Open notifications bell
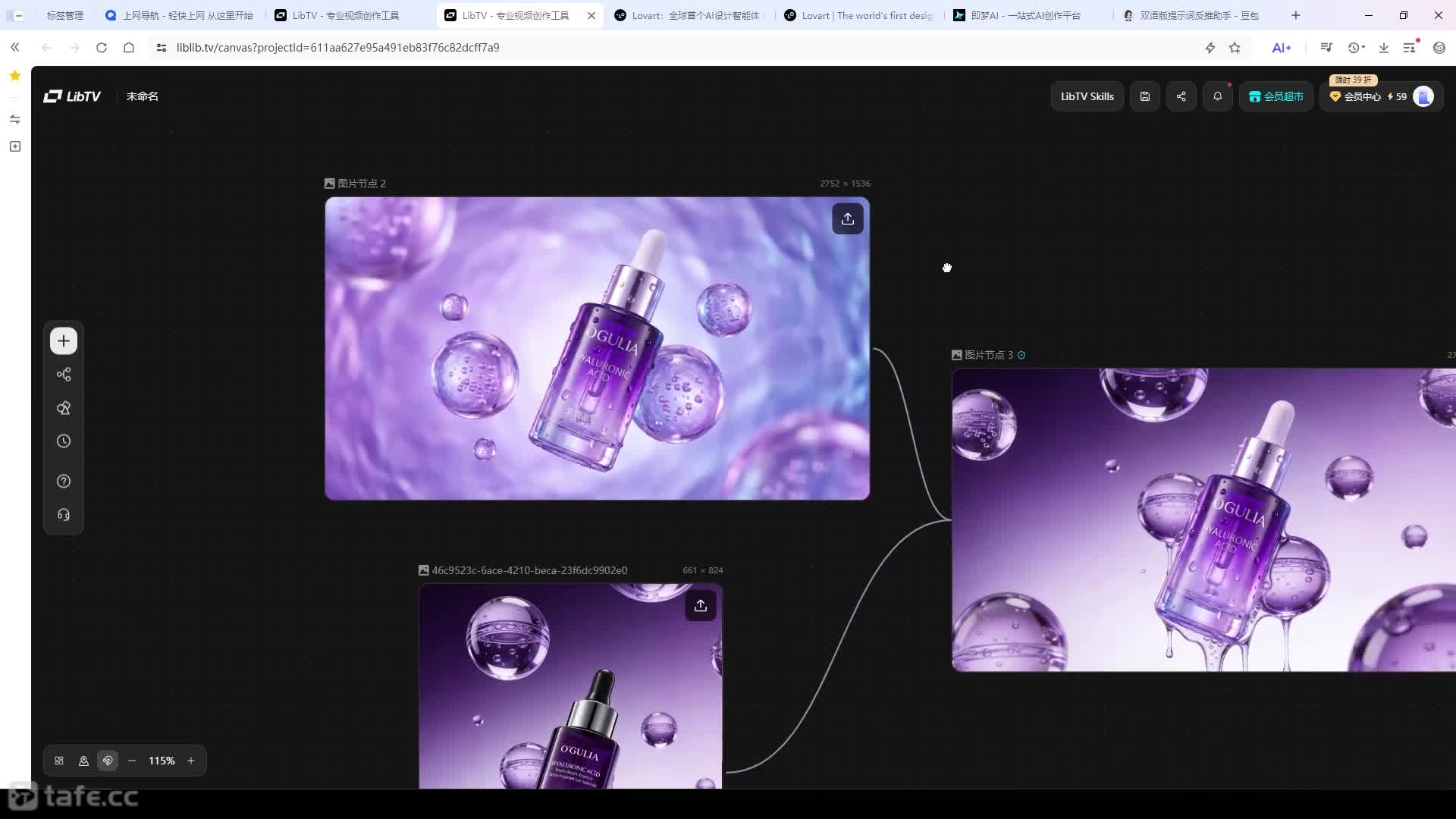This screenshot has width=1456, height=819. pyautogui.click(x=1218, y=96)
